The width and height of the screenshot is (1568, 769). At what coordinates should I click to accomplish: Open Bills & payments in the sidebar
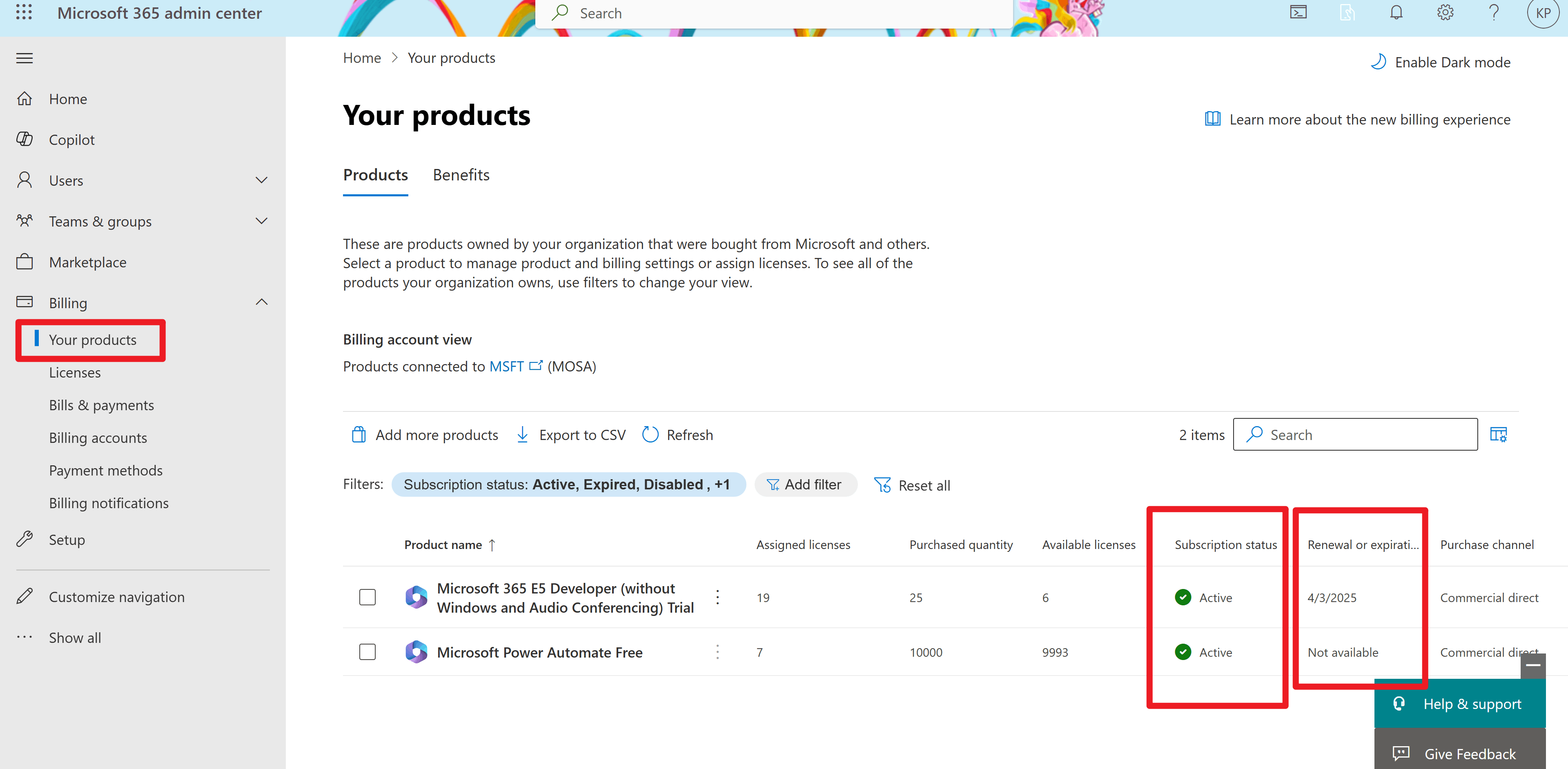tap(102, 405)
